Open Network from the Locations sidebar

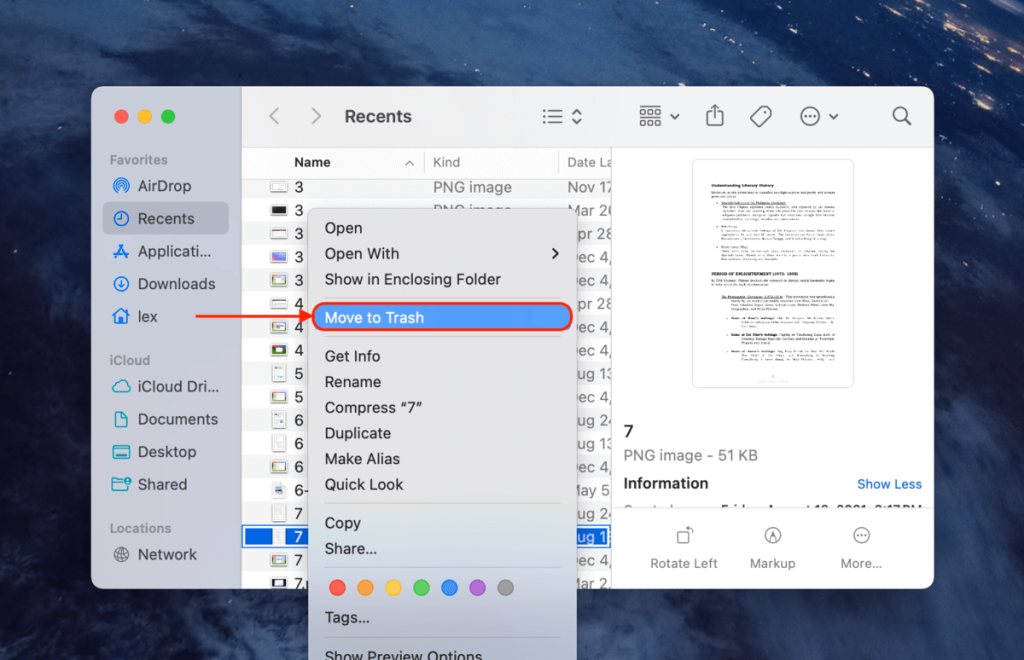click(x=167, y=554)
